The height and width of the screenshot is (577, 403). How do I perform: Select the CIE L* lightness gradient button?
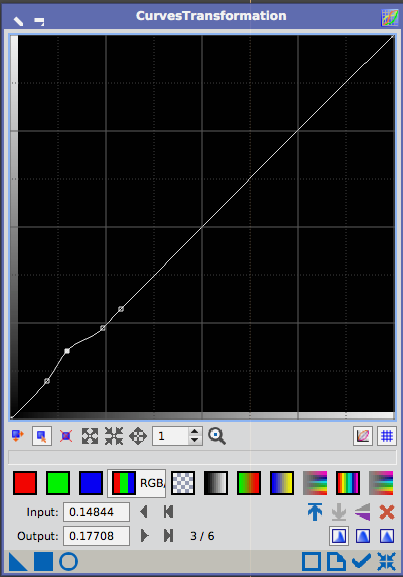tap(216, 483)
